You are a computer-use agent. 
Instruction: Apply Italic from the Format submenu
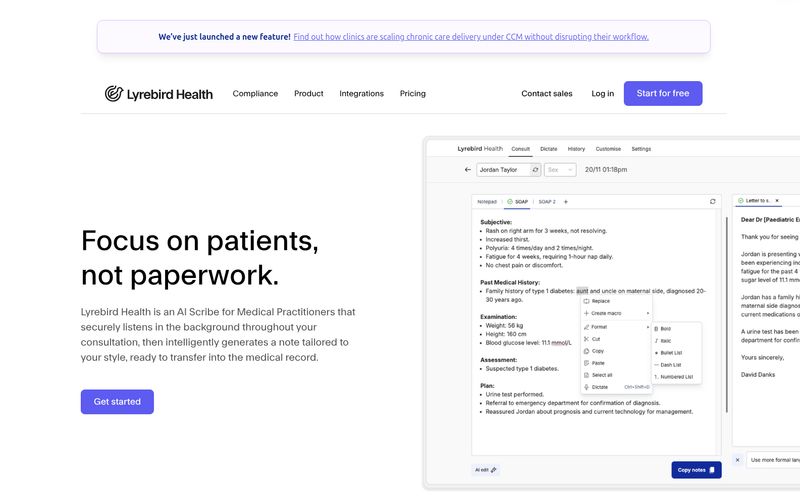[x=676, y=341]
